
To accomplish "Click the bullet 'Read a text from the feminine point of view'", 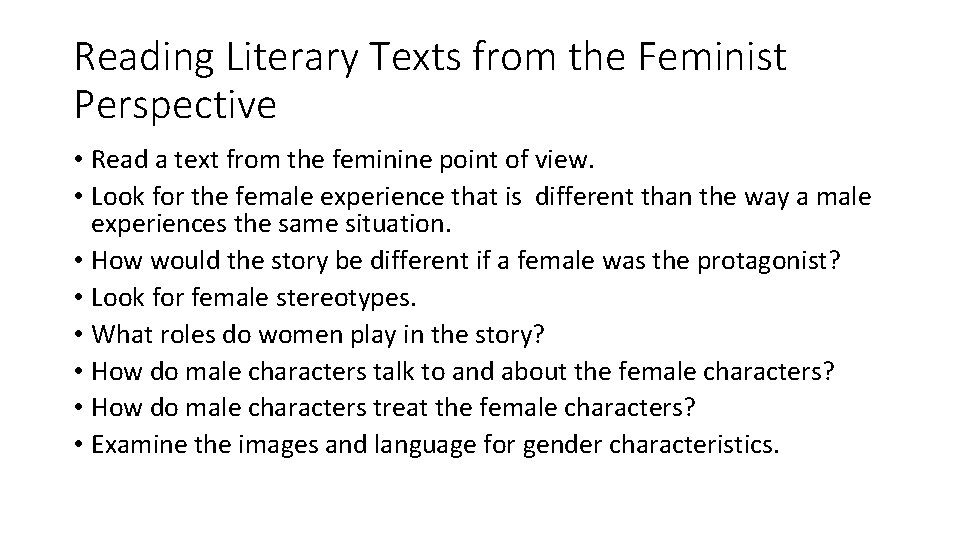I will tap(343, 160).
